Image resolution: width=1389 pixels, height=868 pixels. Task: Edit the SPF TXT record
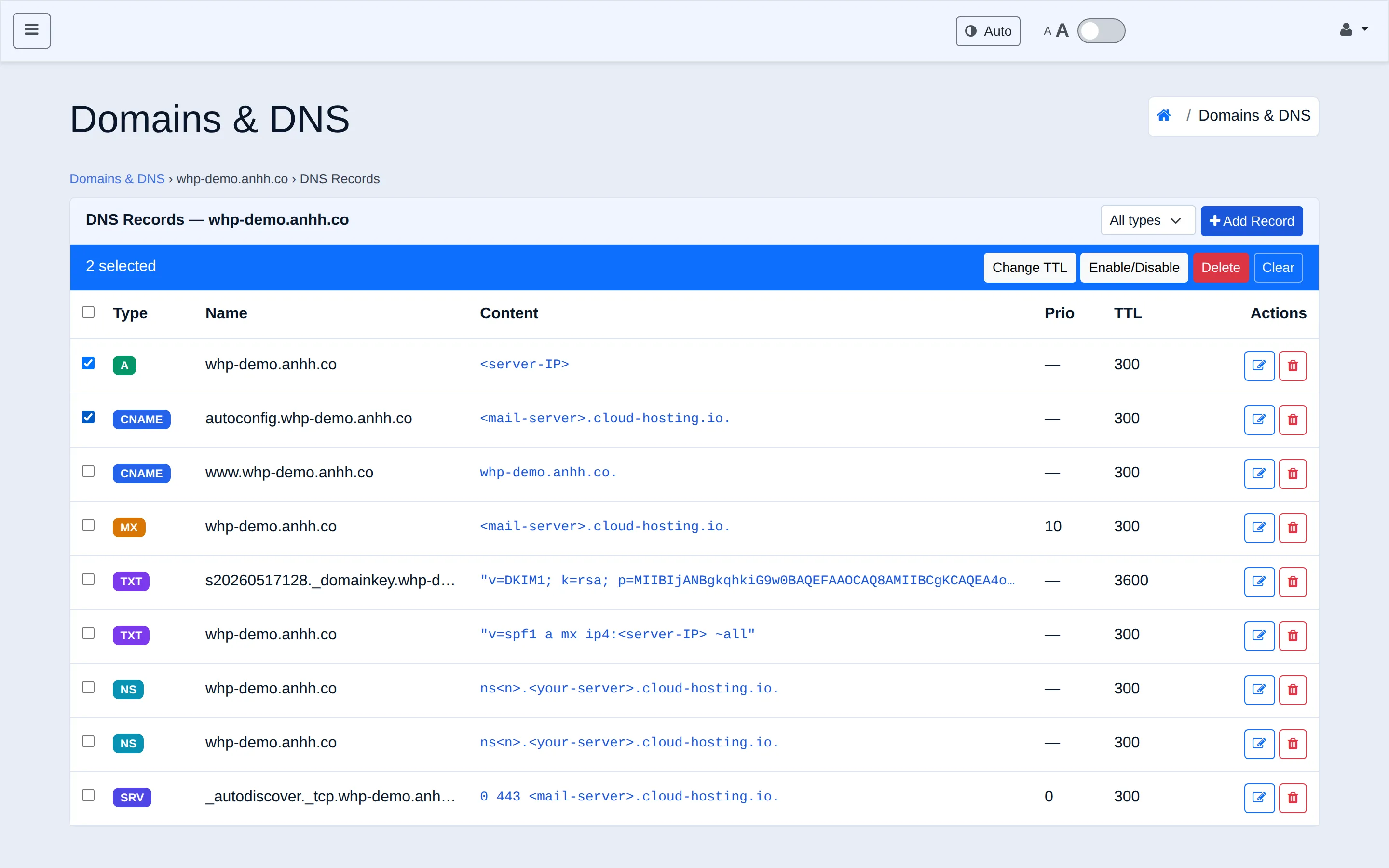1259,636
